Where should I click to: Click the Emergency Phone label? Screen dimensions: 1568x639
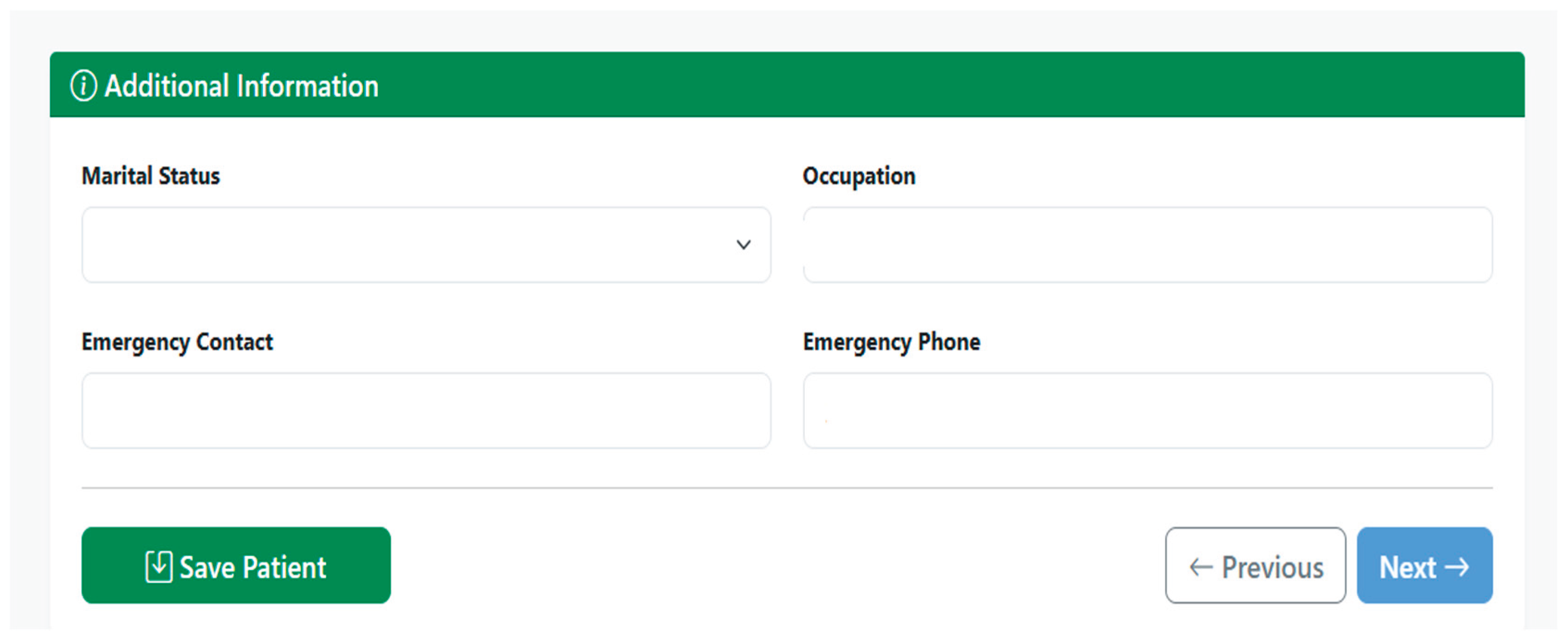point(891,342)
